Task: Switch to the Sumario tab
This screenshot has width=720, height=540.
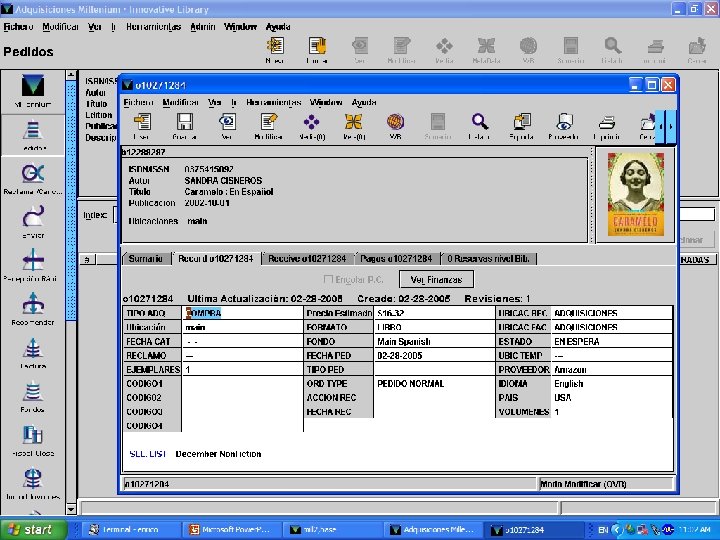Action: pos(145,258)
